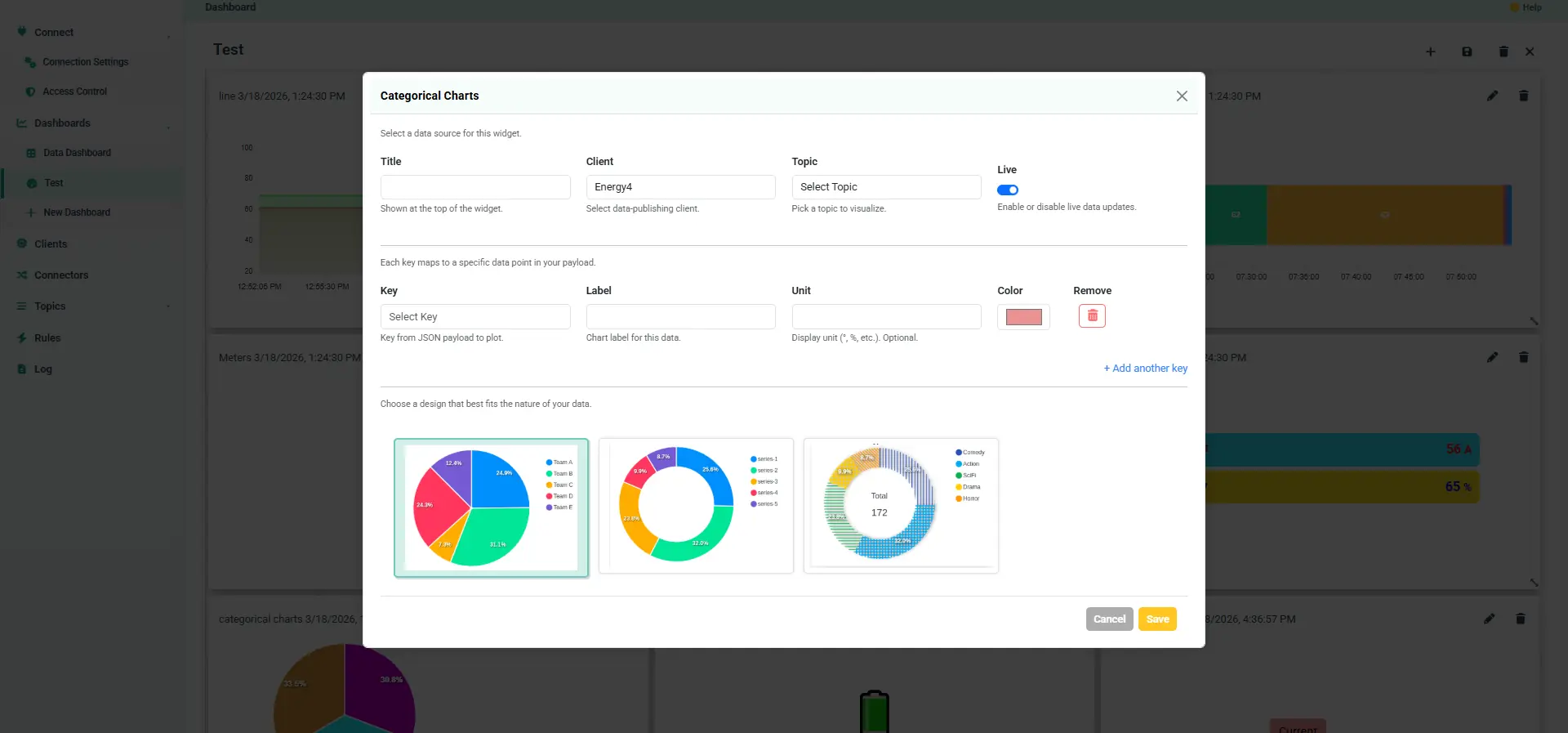Click the pencil edit icon on top-right widget

1492,96
